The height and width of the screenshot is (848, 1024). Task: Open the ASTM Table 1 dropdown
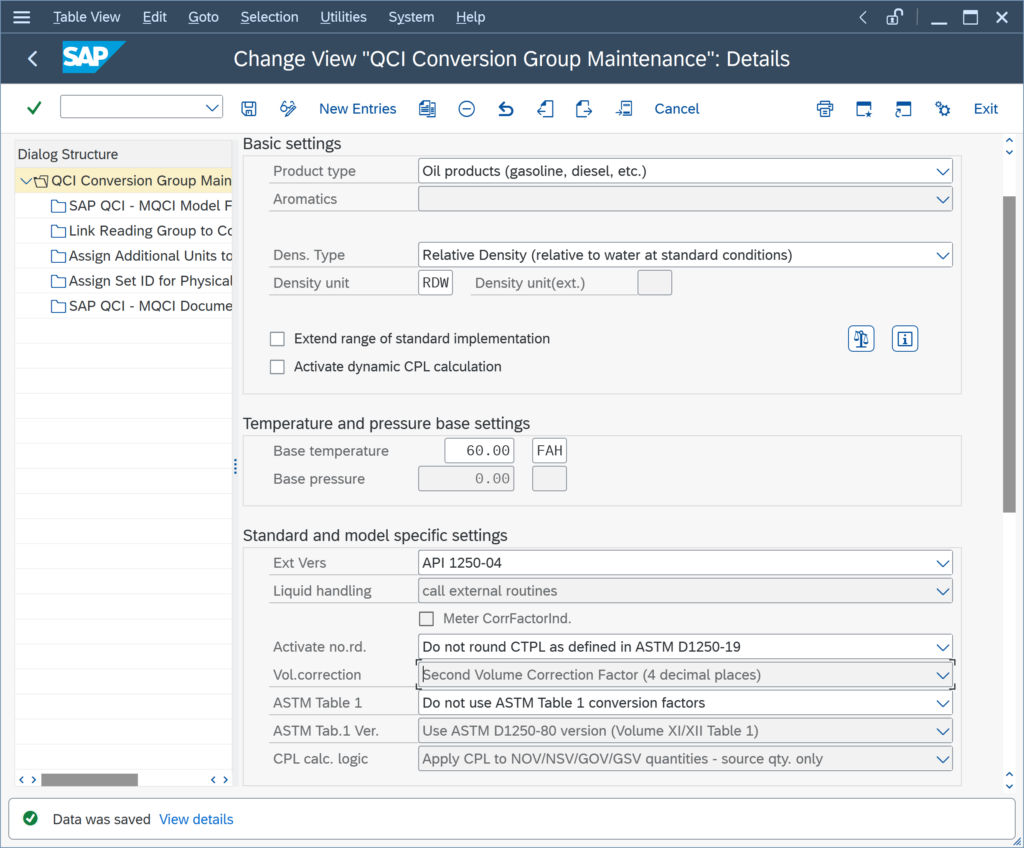pyautogui.click(x=942, y=703)
